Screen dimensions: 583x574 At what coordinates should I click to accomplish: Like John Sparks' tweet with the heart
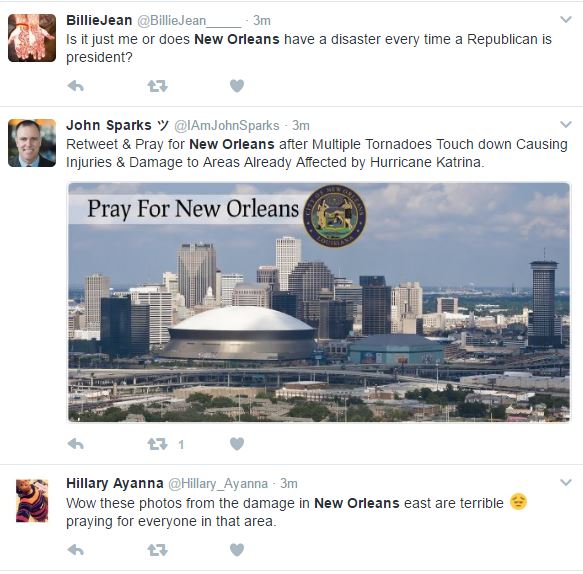237,444
